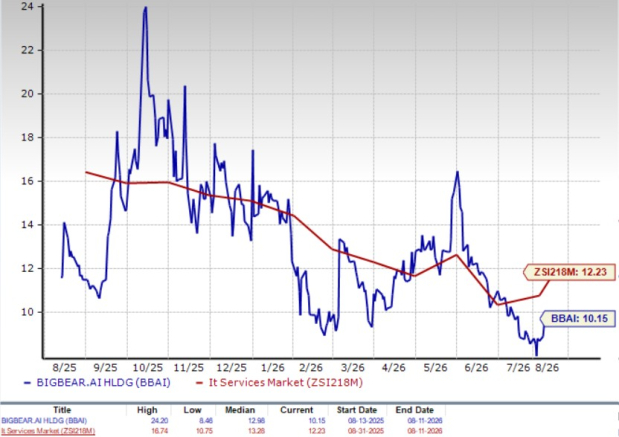Open the BIGBEAR.AI HLDG (BBAI) table row title
This screenshot has height=437, width=619.
(x=44, y=421)
